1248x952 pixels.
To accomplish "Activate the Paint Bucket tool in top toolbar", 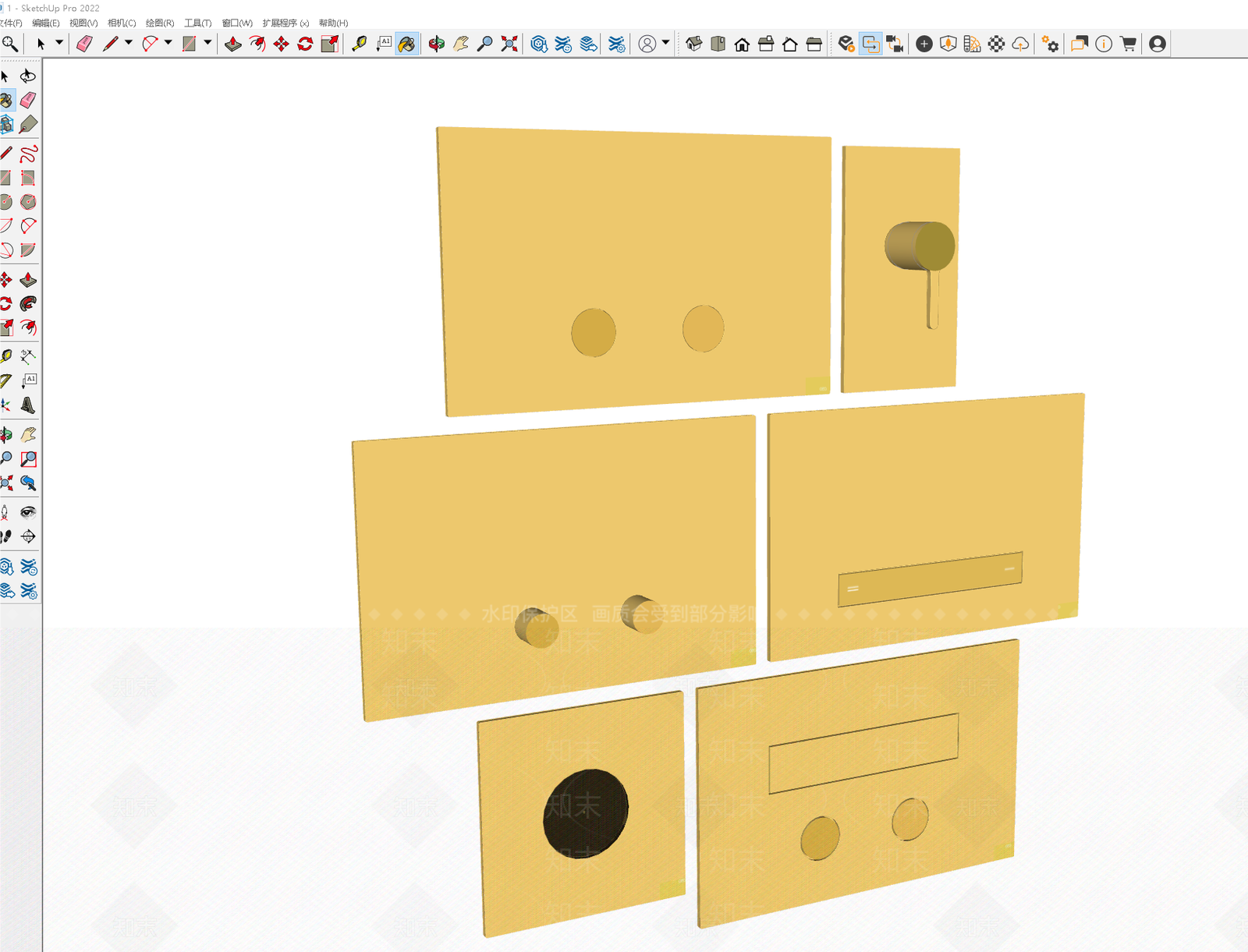I will [x=407, y=44].
